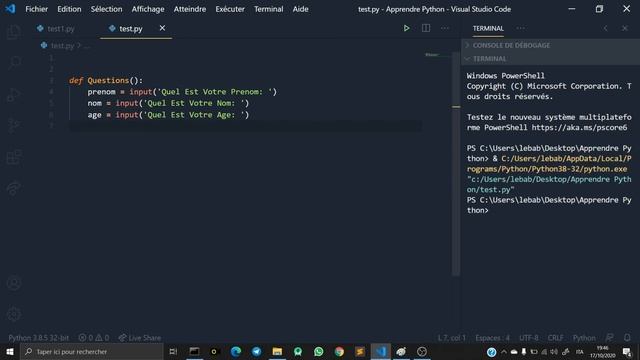640x360 pixels.
Task: Change indentation via Espaces : 4
Action: click(x=492, y=338)
